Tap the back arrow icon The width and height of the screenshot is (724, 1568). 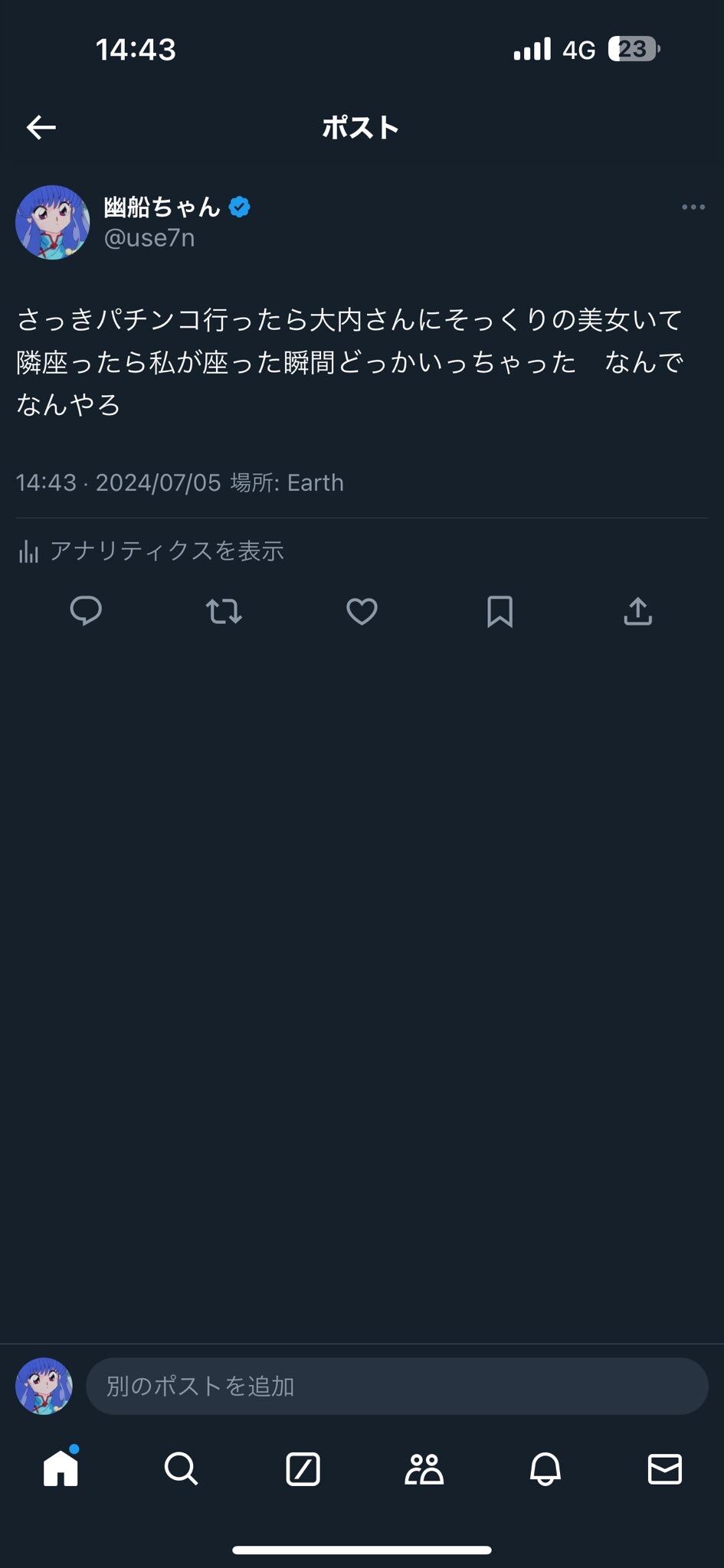(41, 127)
